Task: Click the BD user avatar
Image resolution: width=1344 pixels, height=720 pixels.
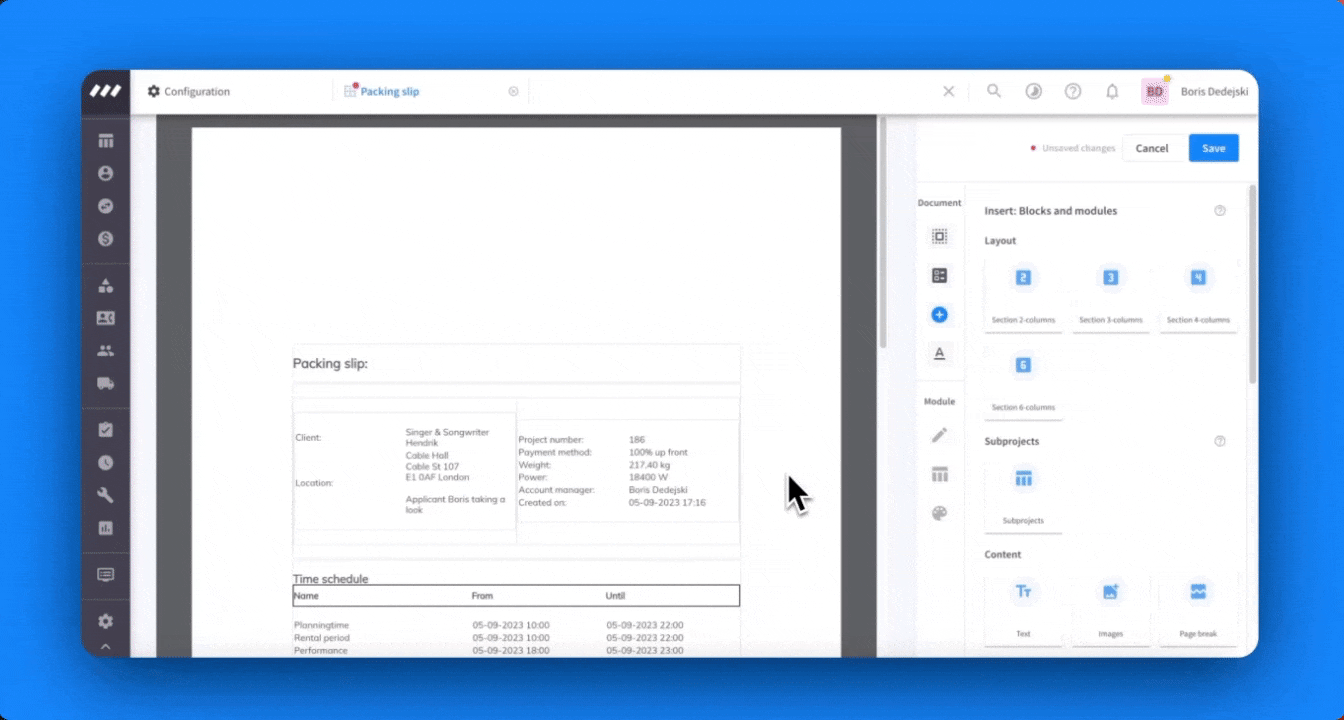Action: coord(1155,91)
